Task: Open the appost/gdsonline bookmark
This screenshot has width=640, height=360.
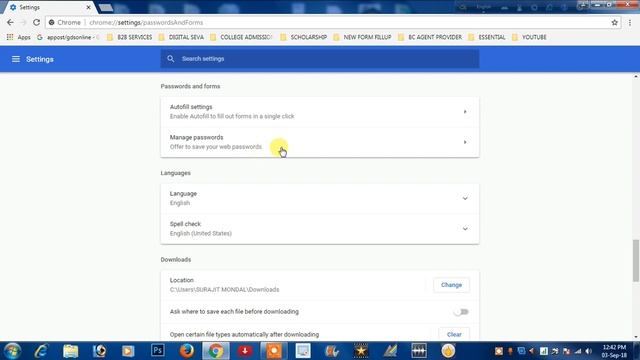Action: 68,37
